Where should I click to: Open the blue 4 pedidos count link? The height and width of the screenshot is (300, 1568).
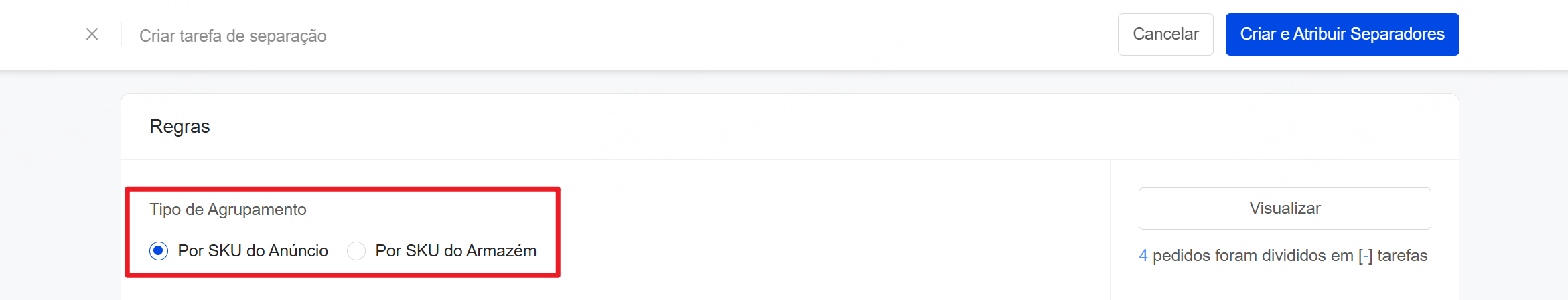point(1143,256)
